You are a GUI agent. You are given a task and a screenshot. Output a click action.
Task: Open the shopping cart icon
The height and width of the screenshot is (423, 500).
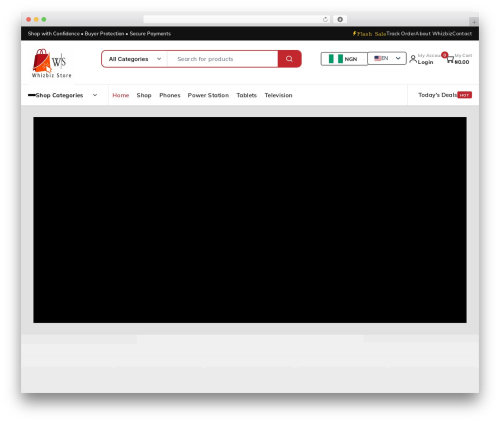click(x=450, y=60)
